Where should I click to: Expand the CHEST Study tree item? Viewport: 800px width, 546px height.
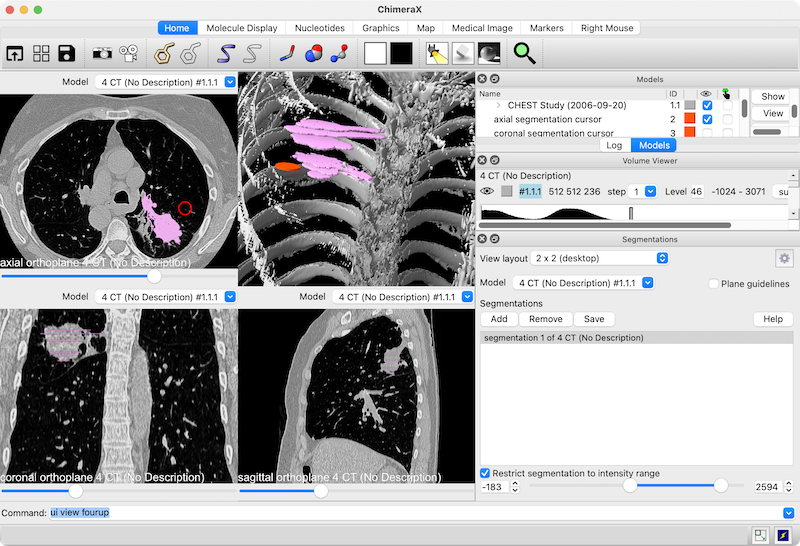[x=498, y=105]
